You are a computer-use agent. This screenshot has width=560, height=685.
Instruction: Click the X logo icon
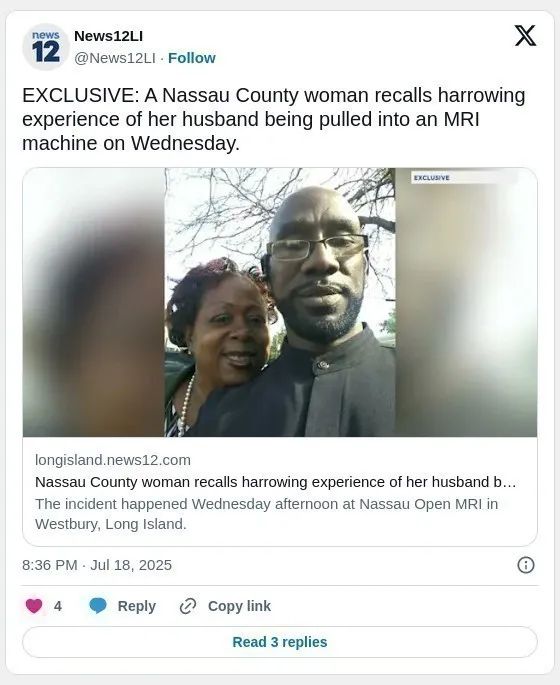[525, 35]
